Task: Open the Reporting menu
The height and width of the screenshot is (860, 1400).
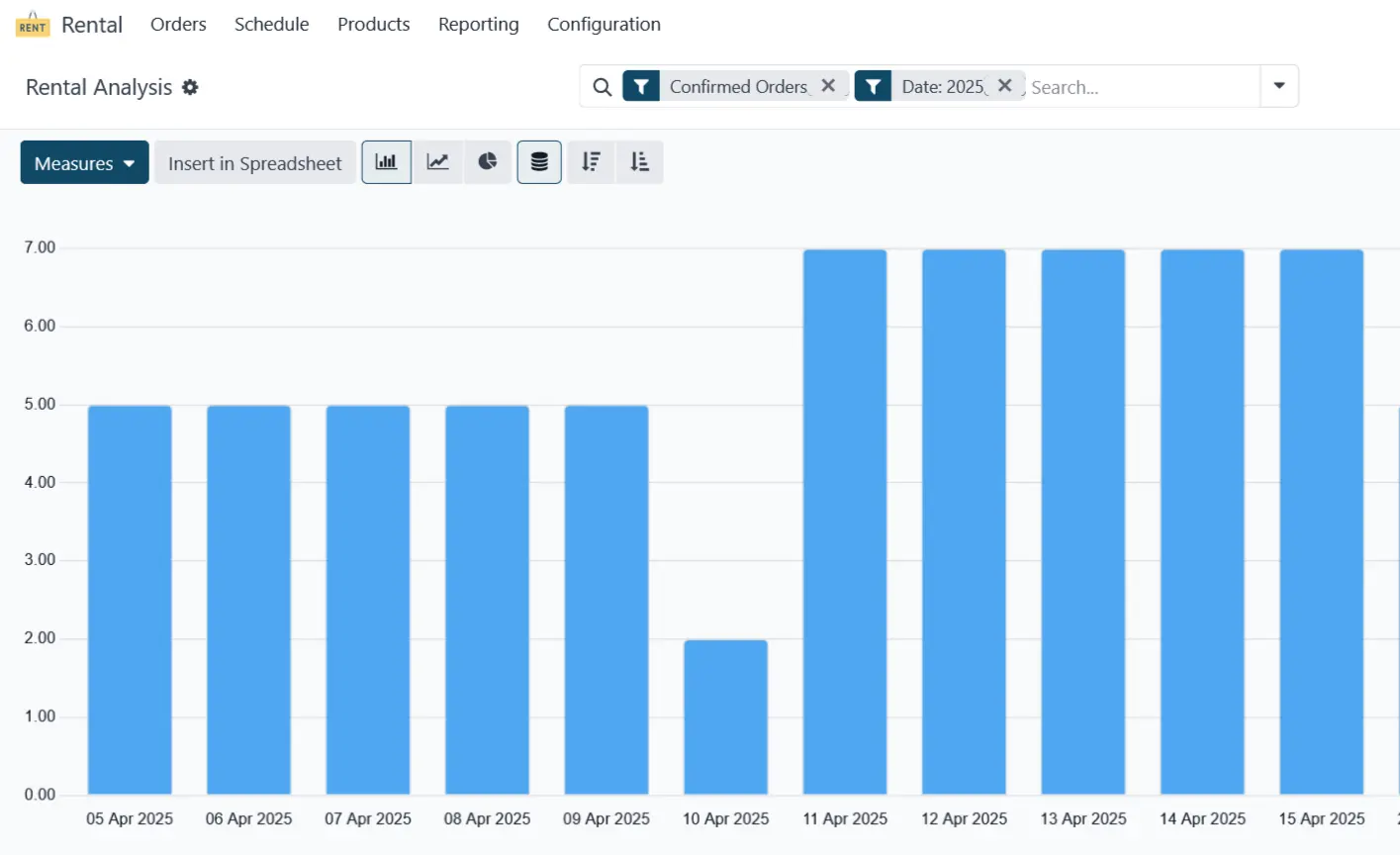Action: [478, 25]
